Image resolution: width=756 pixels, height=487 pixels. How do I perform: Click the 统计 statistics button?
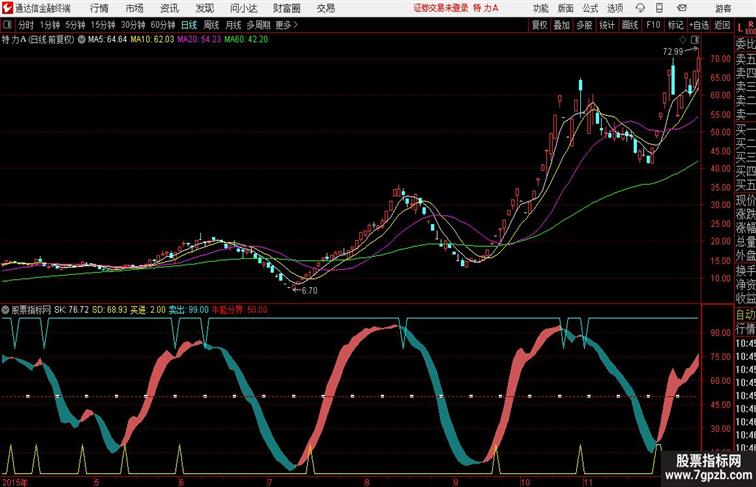607,25
